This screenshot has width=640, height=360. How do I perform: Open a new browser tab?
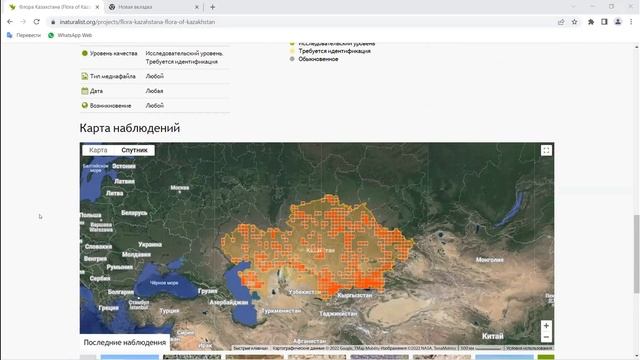click(x=212, y=7)
